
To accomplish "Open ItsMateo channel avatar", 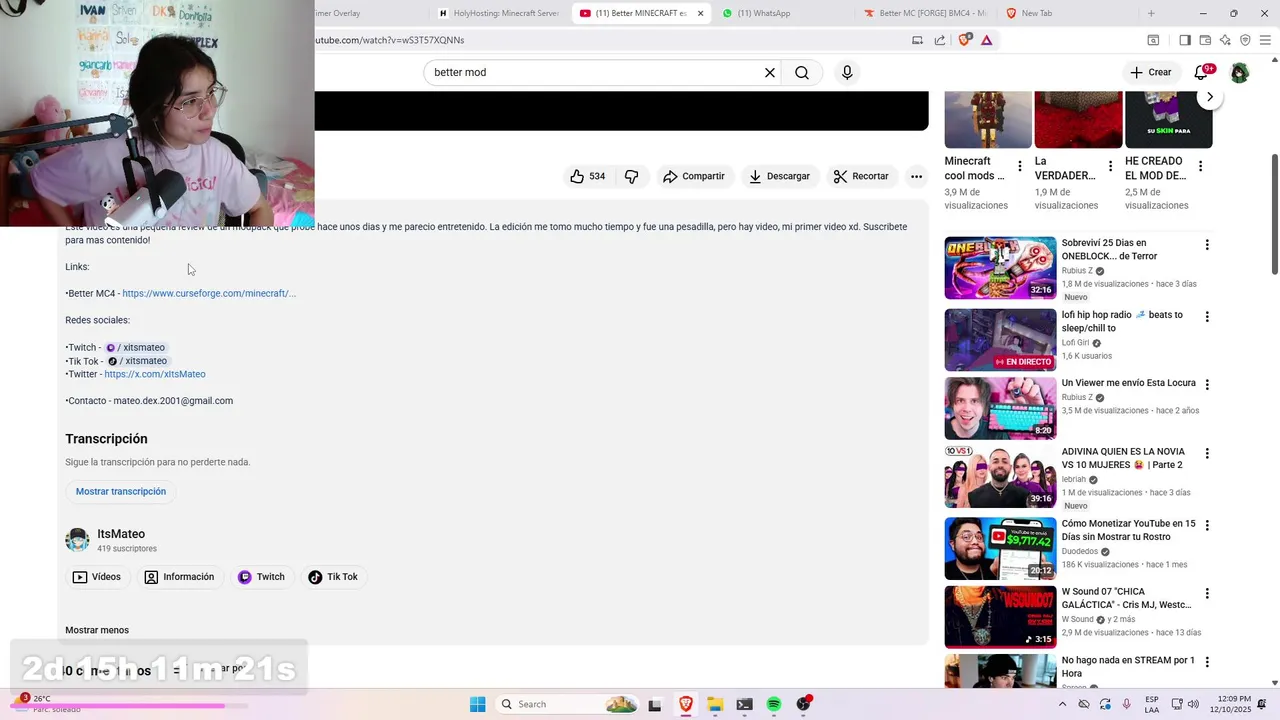I will (77, 540).
